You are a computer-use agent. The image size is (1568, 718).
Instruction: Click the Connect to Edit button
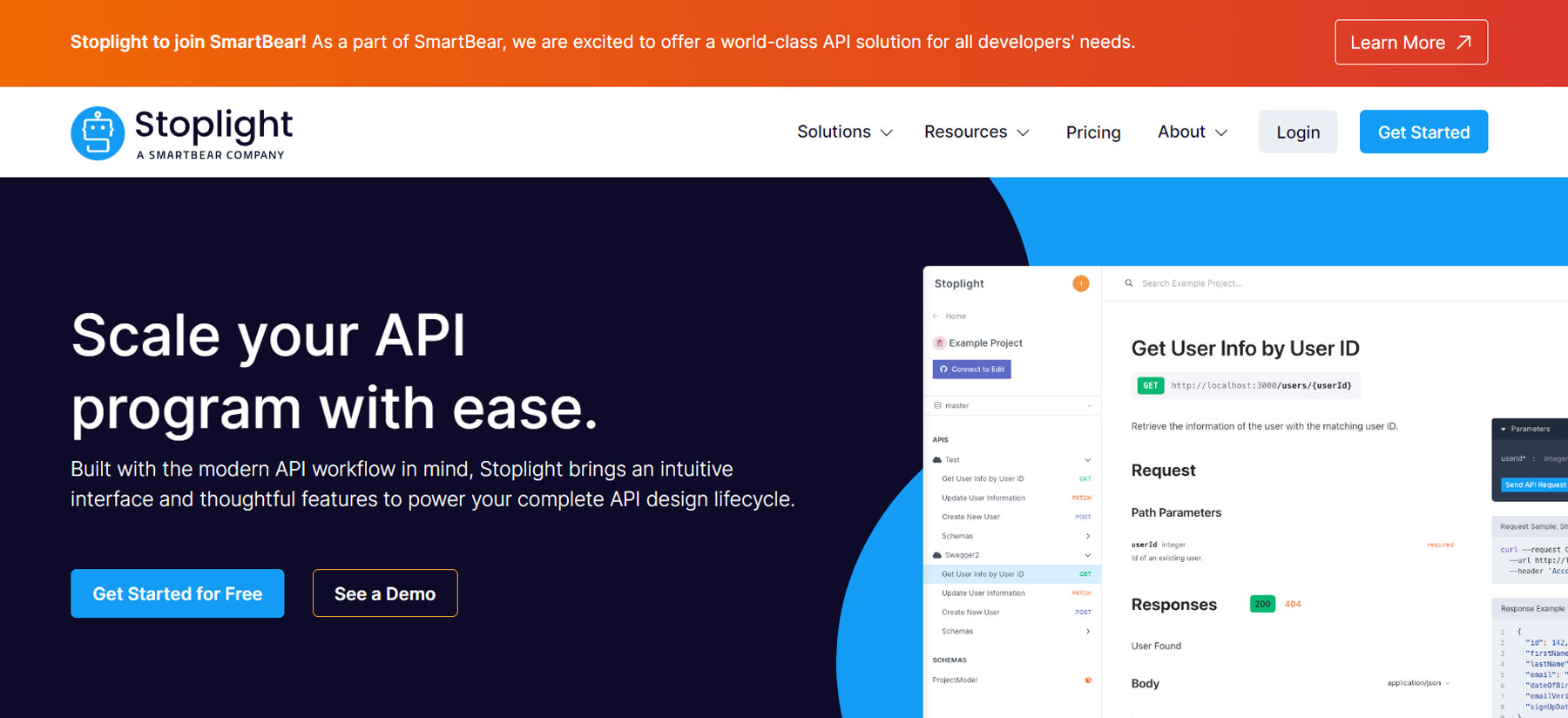(972, 369)
